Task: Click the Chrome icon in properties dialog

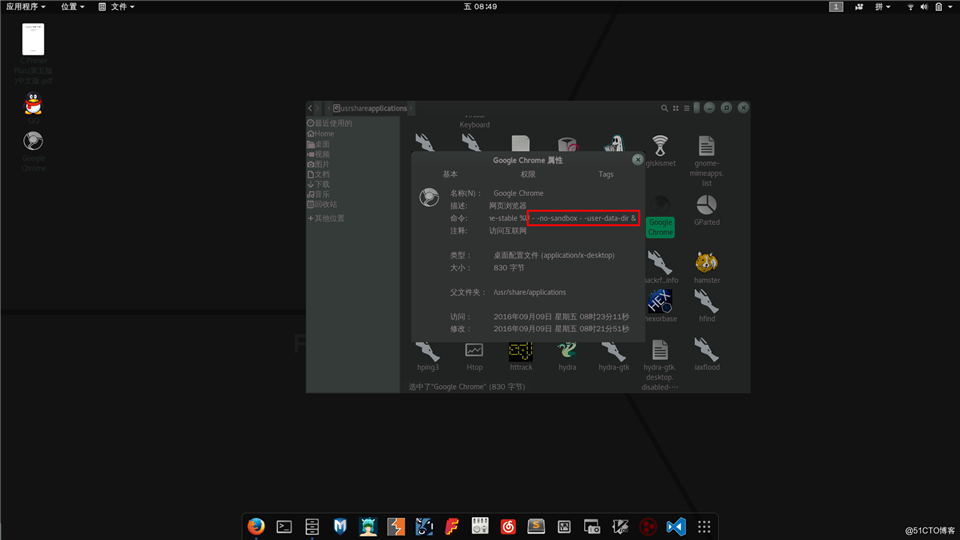Action: click(429, 197)
